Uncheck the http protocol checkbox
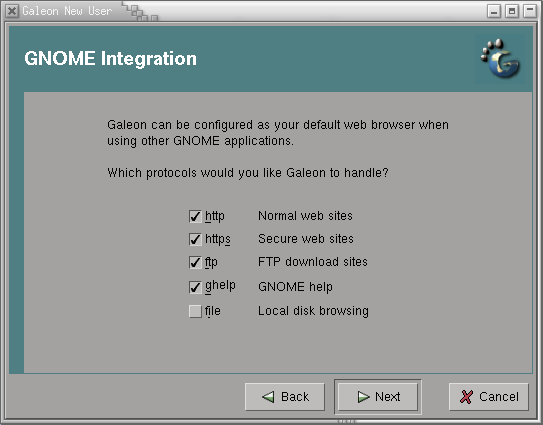543x425 pixels. point(195,216)
